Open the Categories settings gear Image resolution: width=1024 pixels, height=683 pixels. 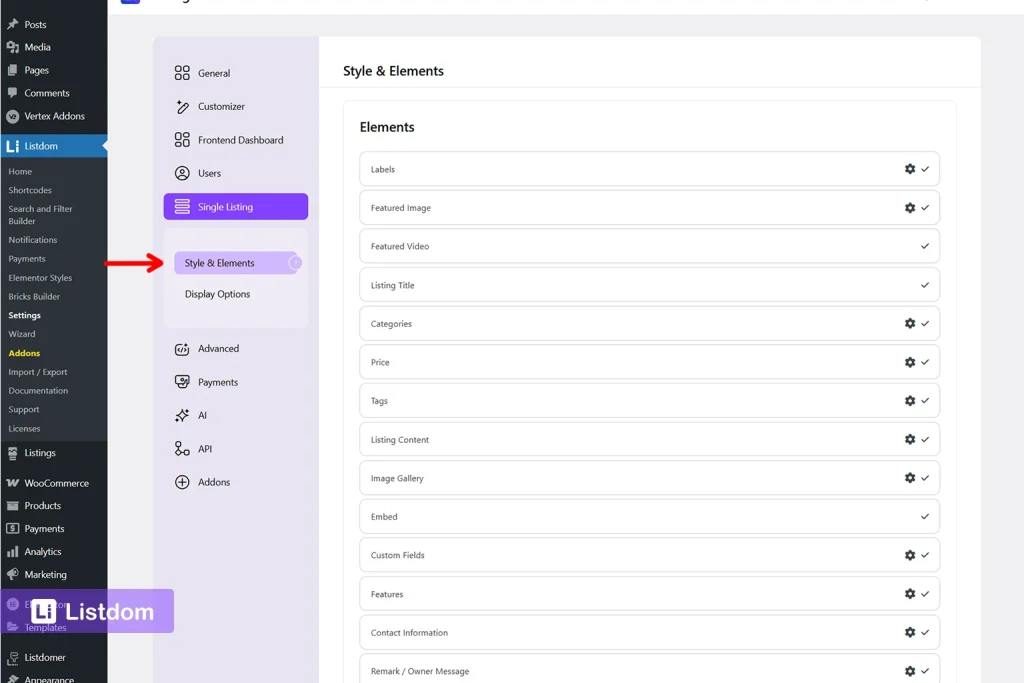click(910, 323)
